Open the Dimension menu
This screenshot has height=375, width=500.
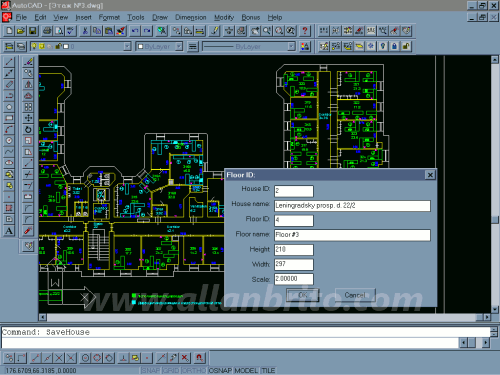click(191, 17)
